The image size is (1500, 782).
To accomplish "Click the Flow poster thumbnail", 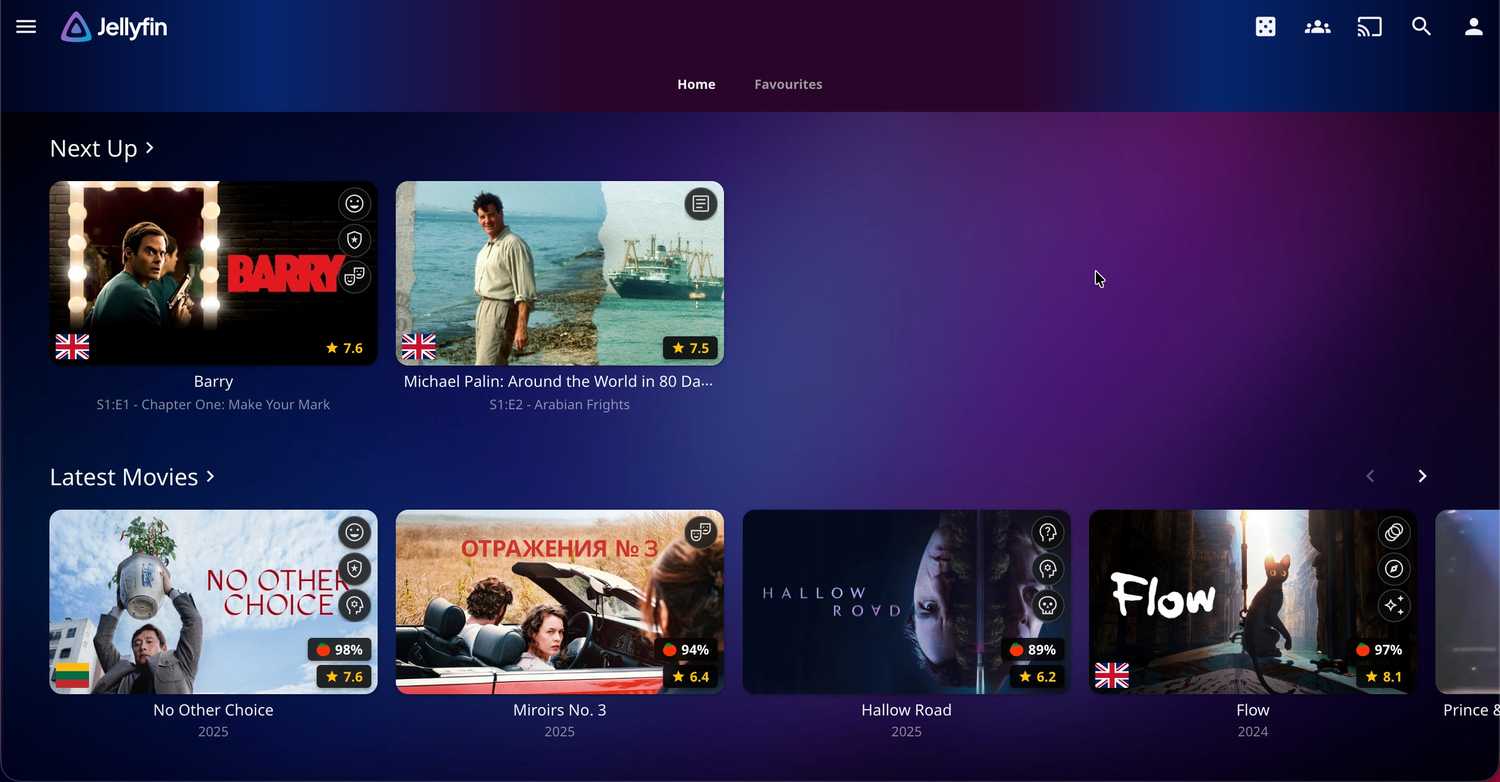I will [x=1252, y=602].
